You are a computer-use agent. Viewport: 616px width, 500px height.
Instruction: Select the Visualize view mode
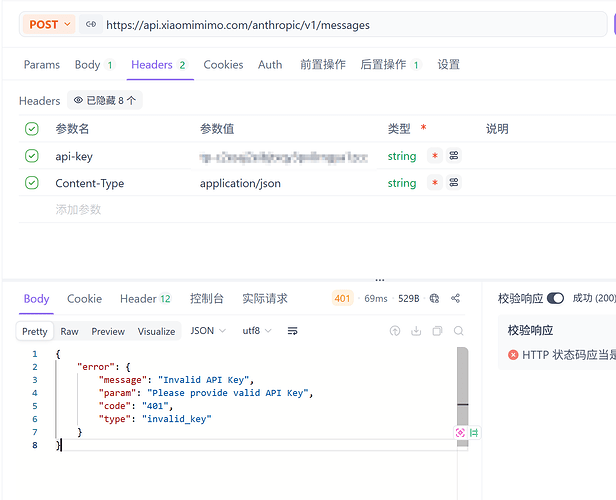156,331
